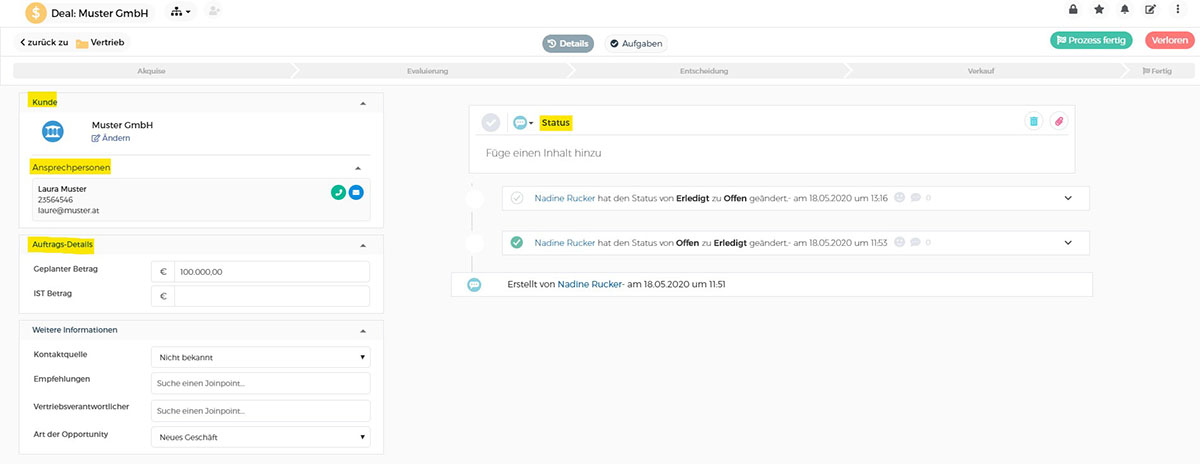The image size is (1200, 464).
Task: Click the lock icon in top bar
Action: (1073, 10)
